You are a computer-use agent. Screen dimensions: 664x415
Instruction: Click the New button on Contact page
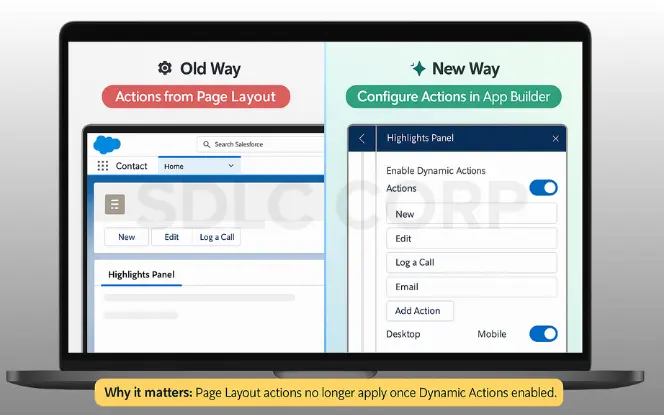[x=127, y=237]
